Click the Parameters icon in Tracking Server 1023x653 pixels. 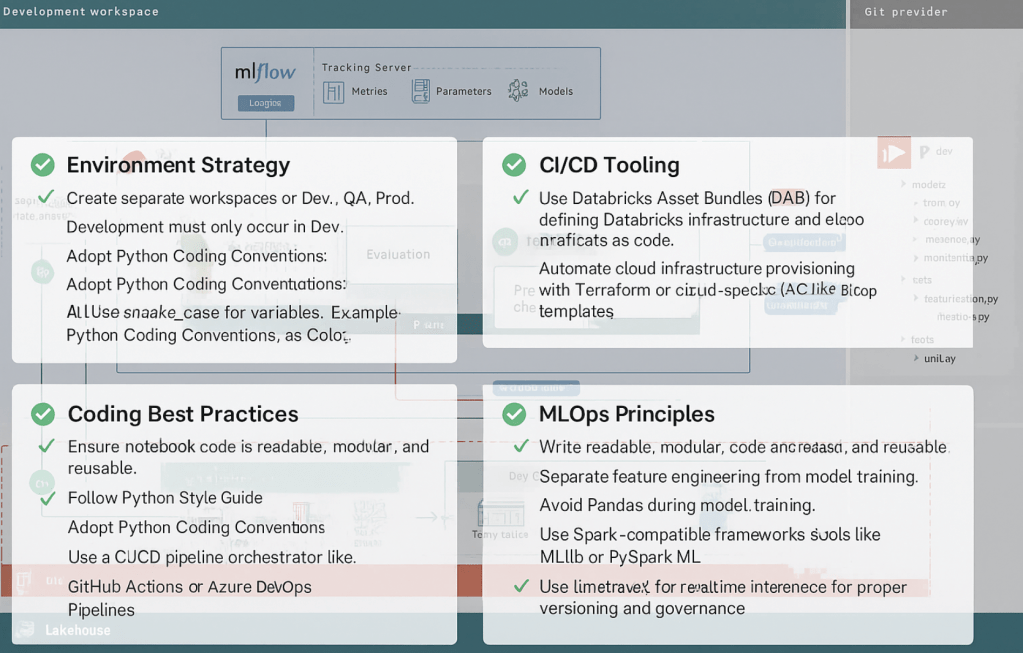pyautogui.click(x=421, y=91)
